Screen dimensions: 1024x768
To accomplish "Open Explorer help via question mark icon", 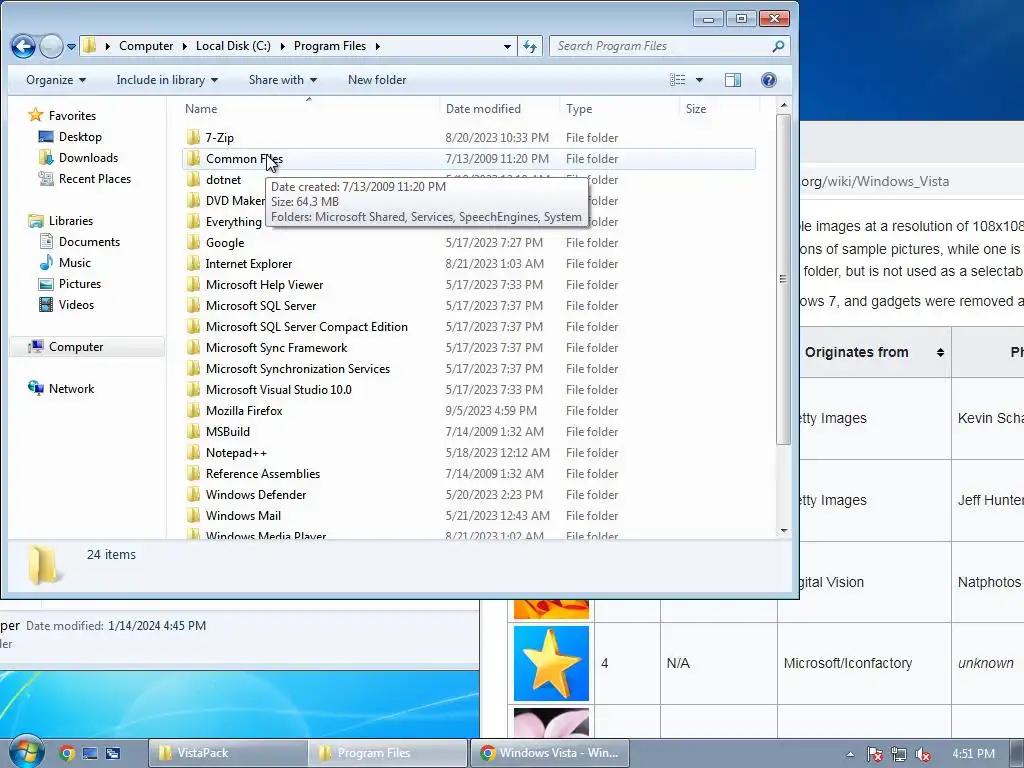I will pyautogui.click(x=769, y=80).
